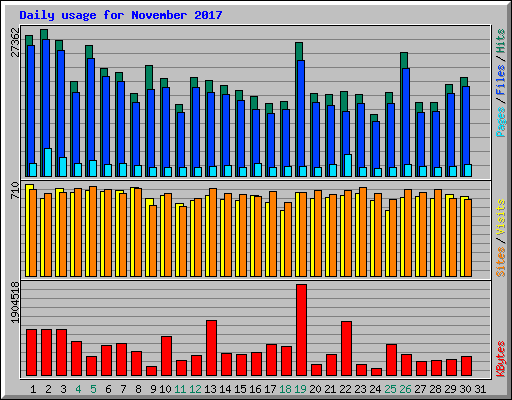The image size is (512, 400).
Task: Click the red KBytes bar for day 13
Action: coord(211,348)
